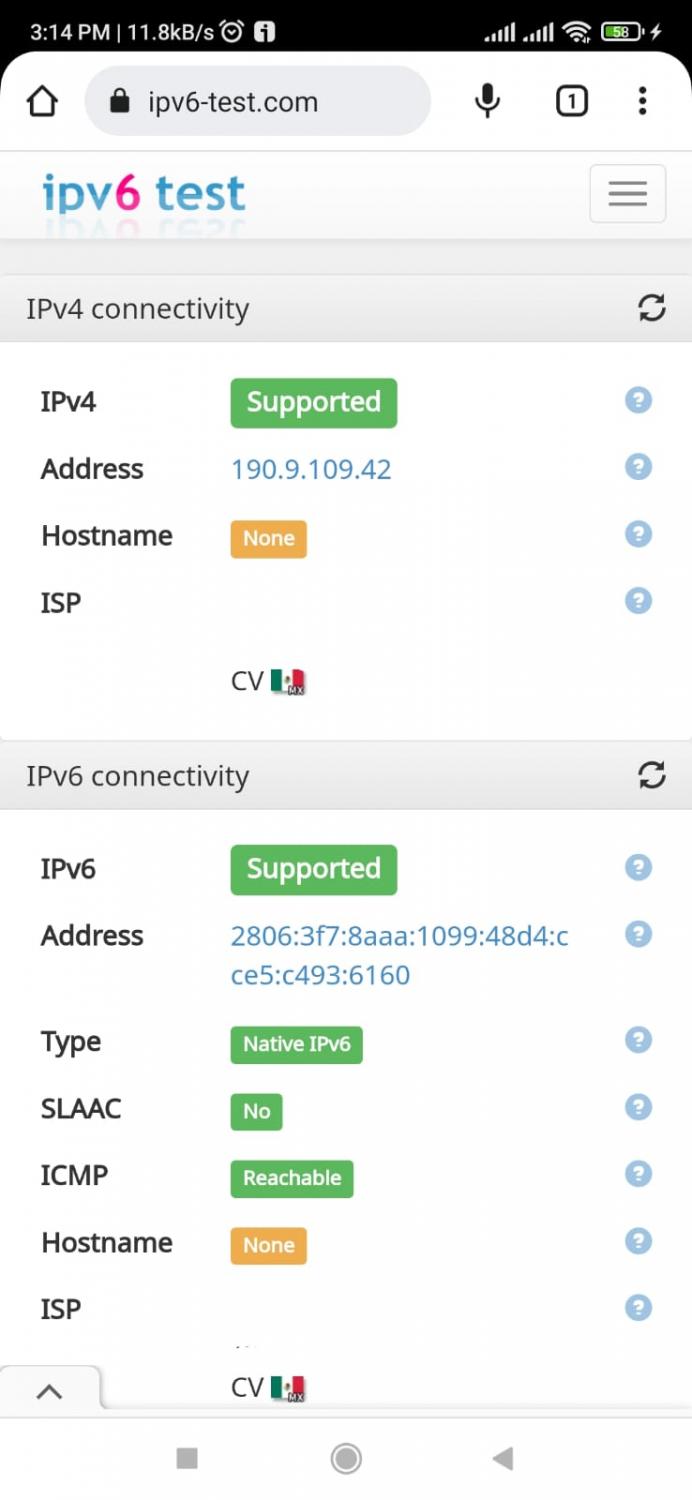Tap the IPv4 address 190.9.109.42 link
Image resolution: width=692 pixels, height=1500 pixels.
coord(311,469)
